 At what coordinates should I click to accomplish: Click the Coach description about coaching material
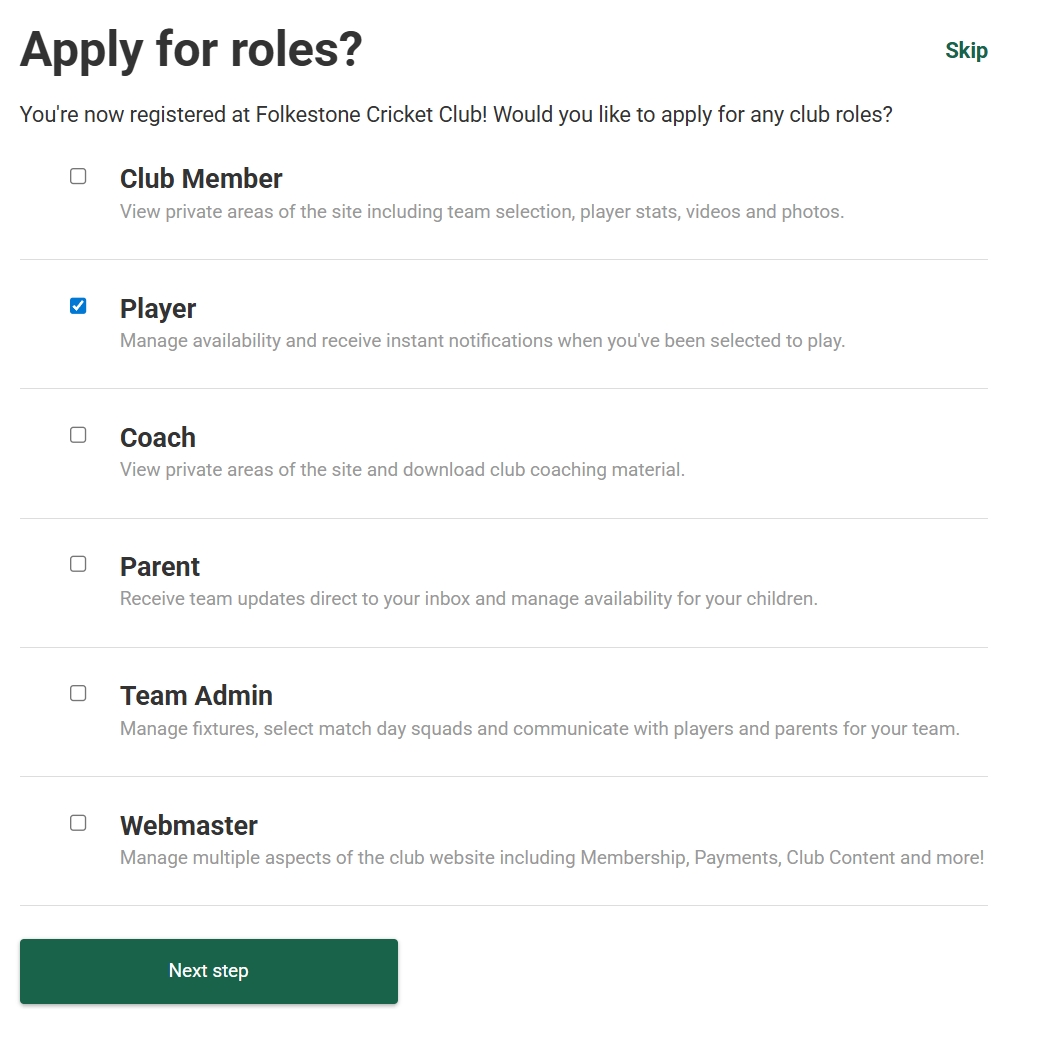click(x=402, y=470)
